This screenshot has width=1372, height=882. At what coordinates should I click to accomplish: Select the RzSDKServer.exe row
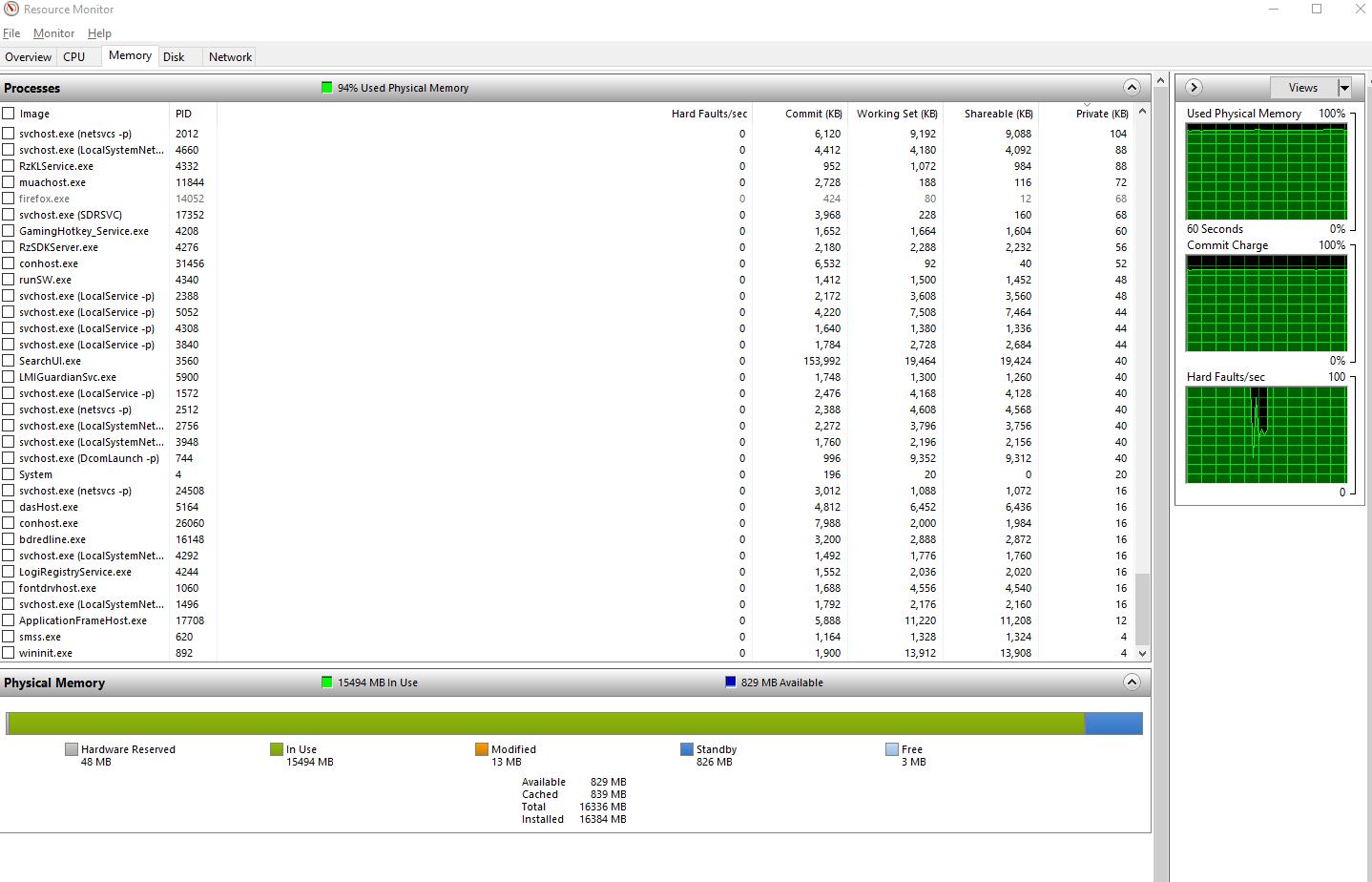568,247
